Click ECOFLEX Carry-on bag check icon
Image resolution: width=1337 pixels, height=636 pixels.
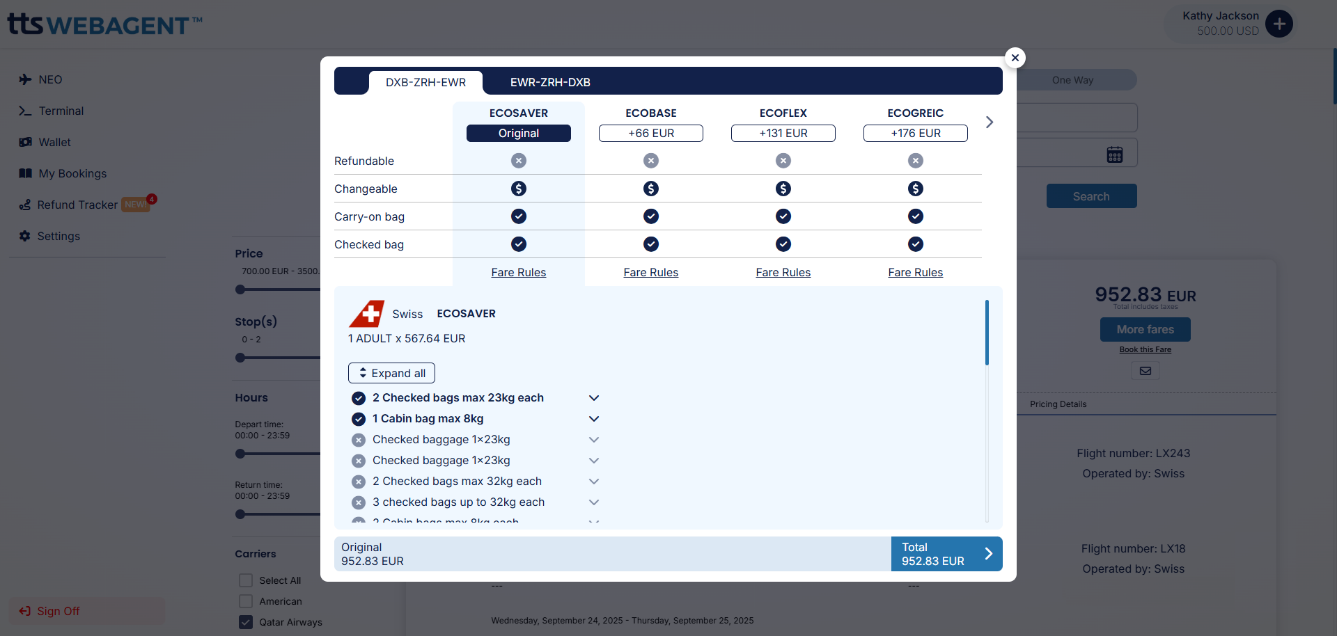click(x=783, y=216)
